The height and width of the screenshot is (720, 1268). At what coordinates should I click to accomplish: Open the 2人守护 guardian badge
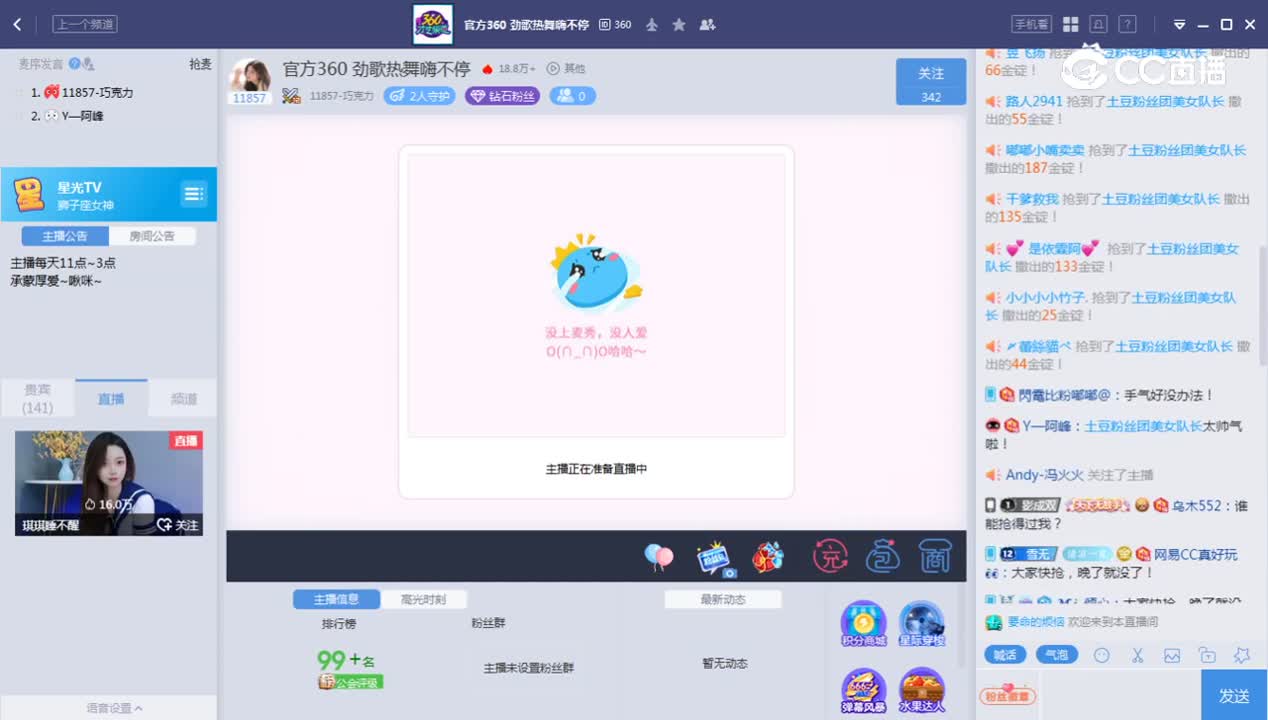(x=419, y=96)
